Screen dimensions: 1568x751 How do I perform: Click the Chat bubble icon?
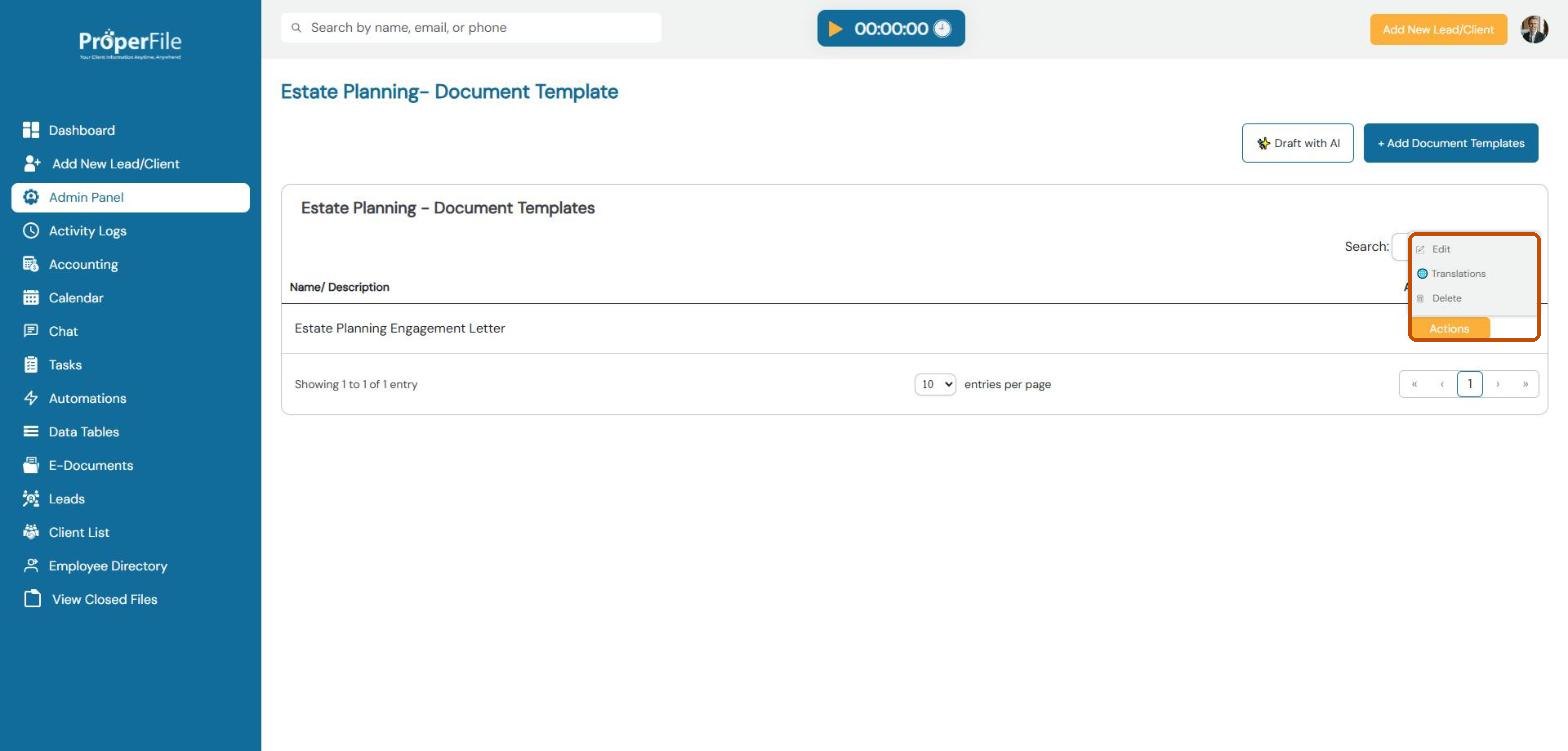[x=31, y=331]
